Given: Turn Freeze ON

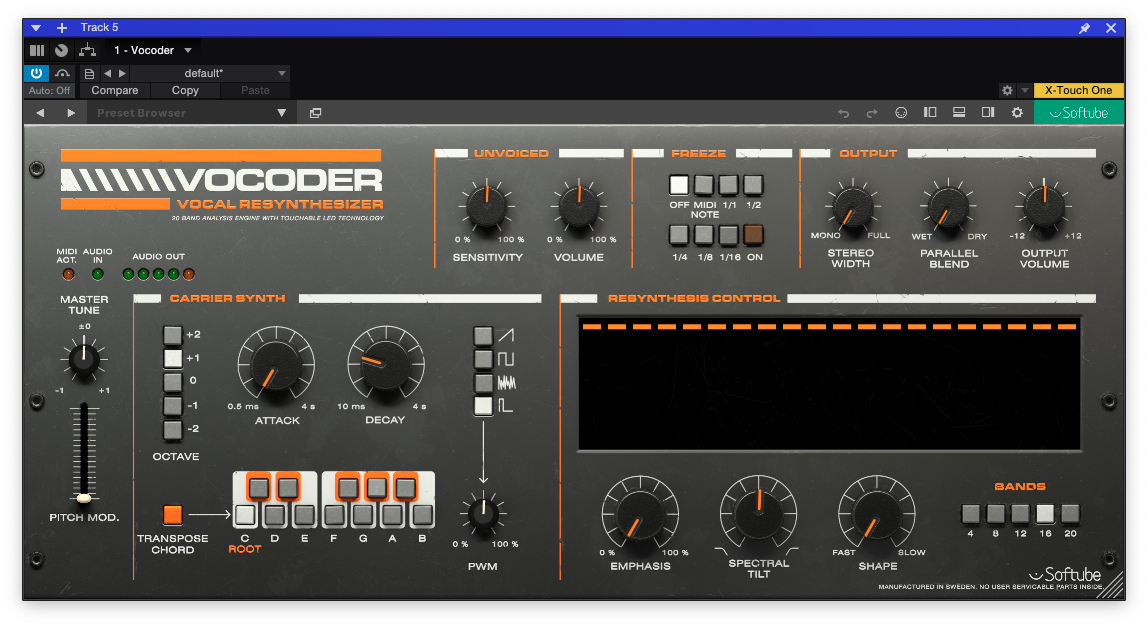Looking at the screenshot, I should pyautogui.click(x=753, y=234).
